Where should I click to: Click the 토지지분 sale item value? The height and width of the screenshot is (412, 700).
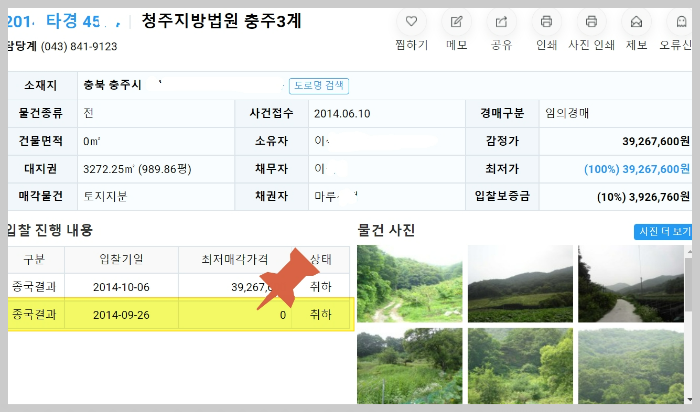click(105, 196)
